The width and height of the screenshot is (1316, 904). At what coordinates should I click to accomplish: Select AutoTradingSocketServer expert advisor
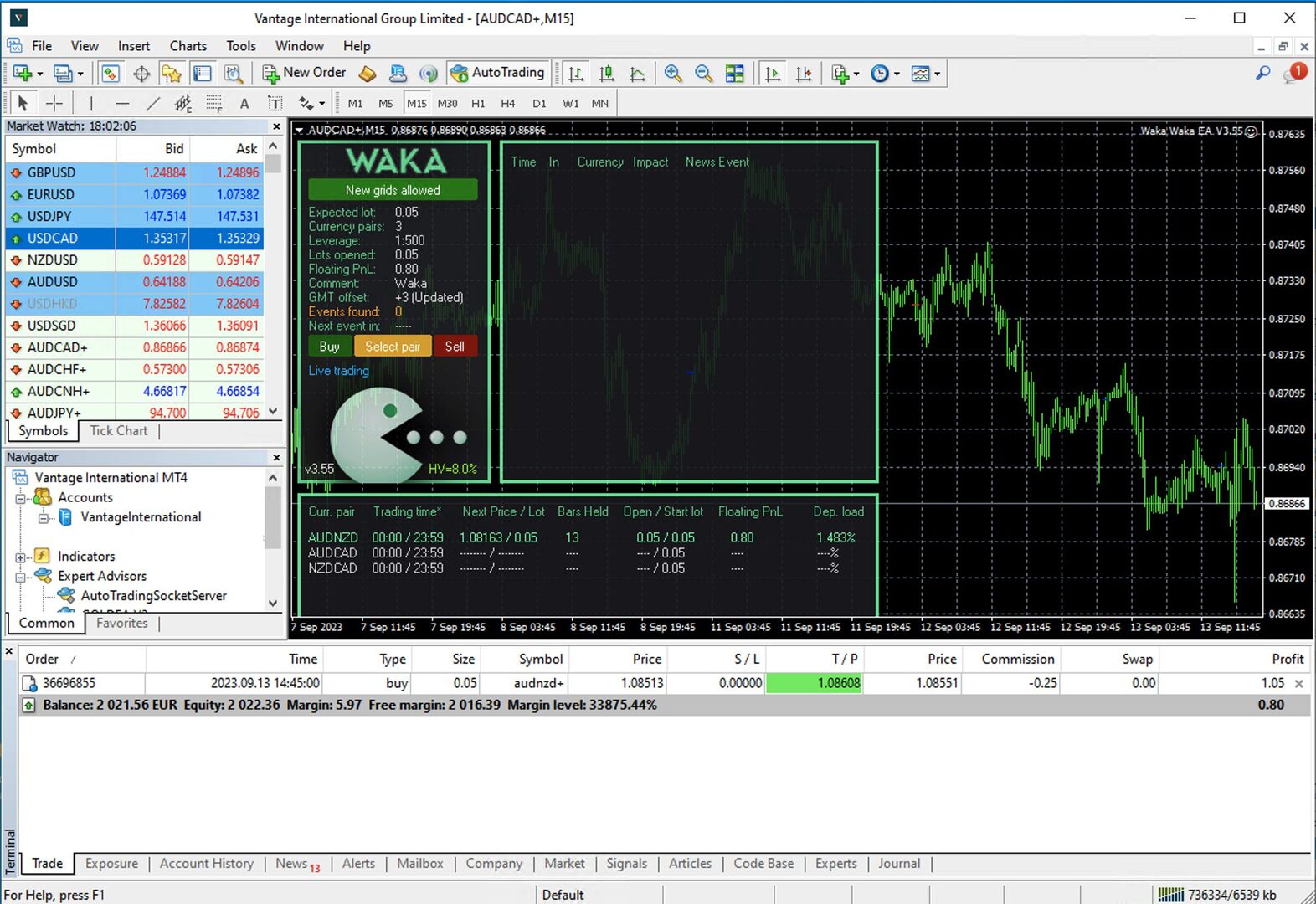pos(154,596)
